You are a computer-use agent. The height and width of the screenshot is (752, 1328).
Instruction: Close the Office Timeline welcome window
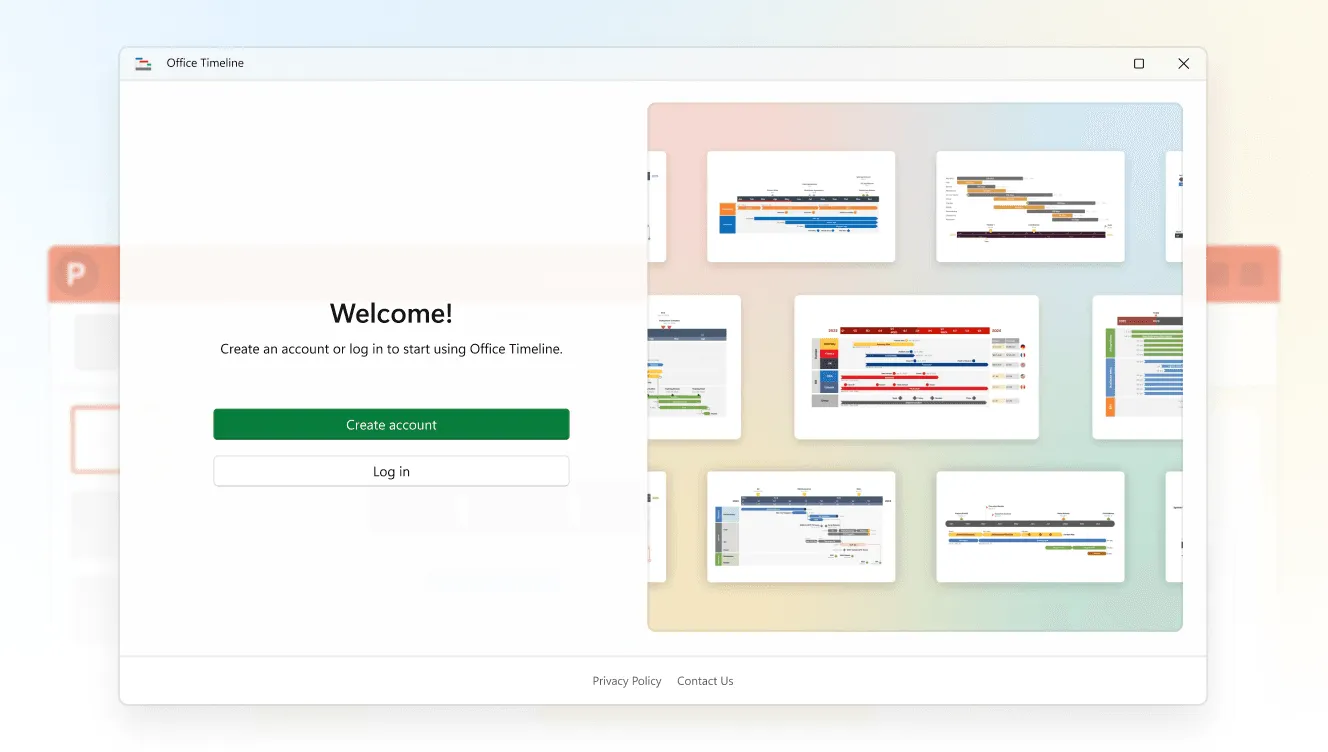click(x=1183, y=63)
